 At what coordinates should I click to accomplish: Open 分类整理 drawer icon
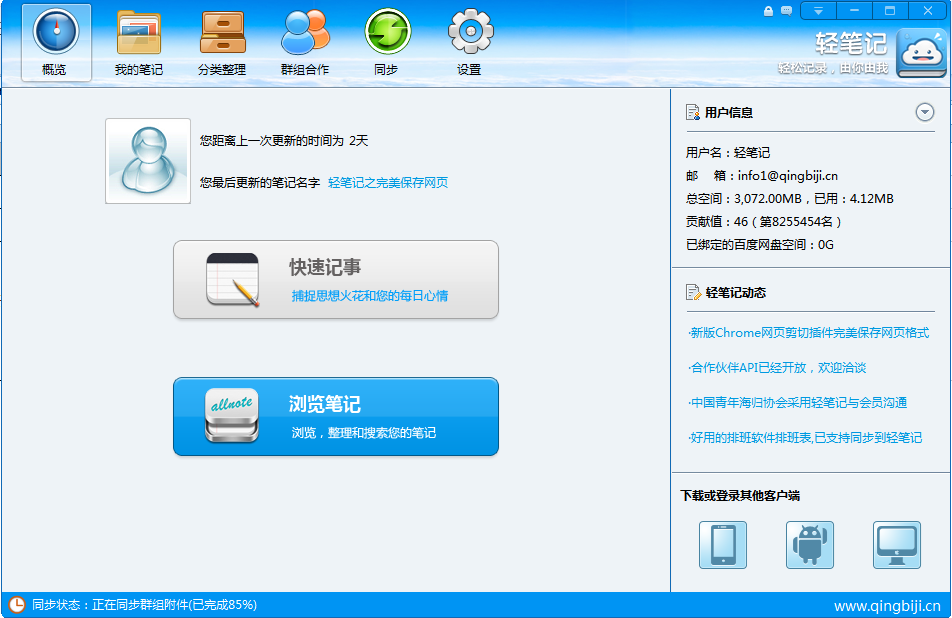[223, 32]
